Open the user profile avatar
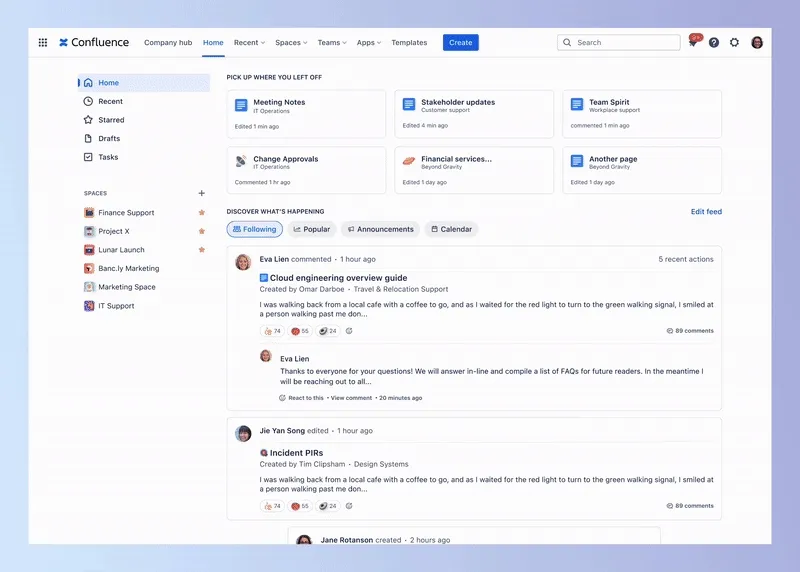 click(757, 42)
